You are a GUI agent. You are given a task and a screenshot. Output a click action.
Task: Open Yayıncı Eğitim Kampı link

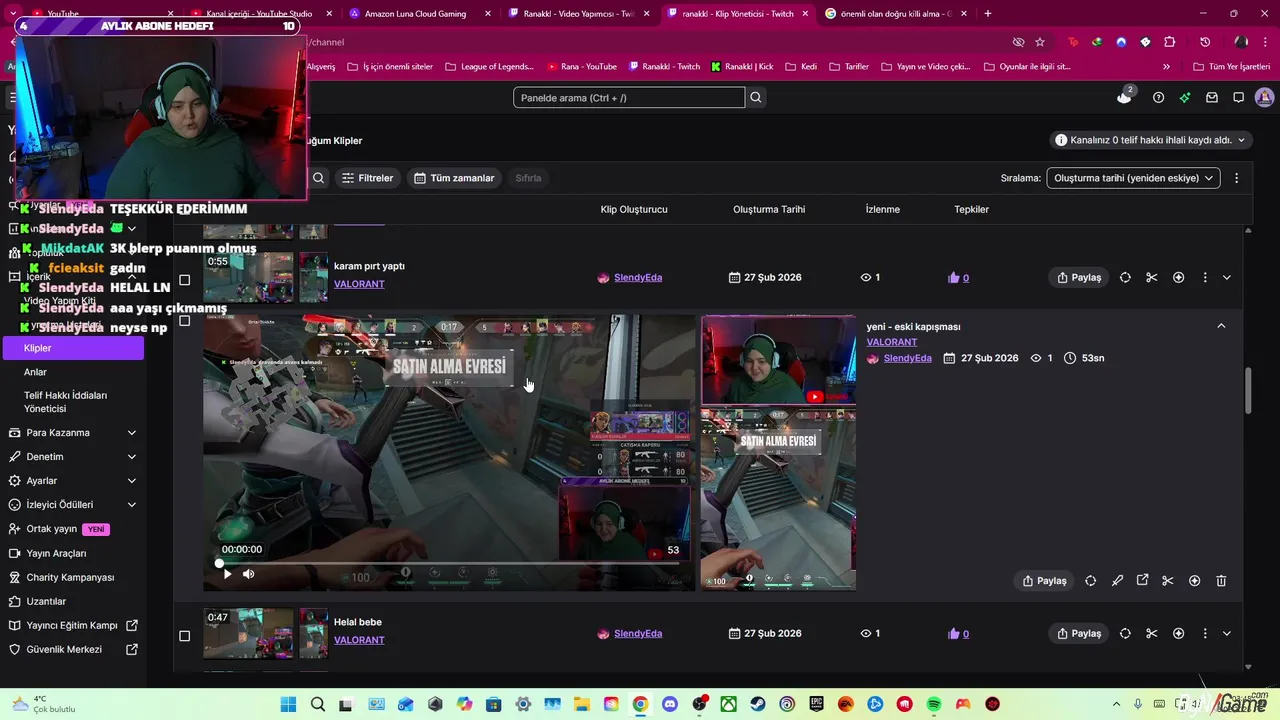point(72,625)
